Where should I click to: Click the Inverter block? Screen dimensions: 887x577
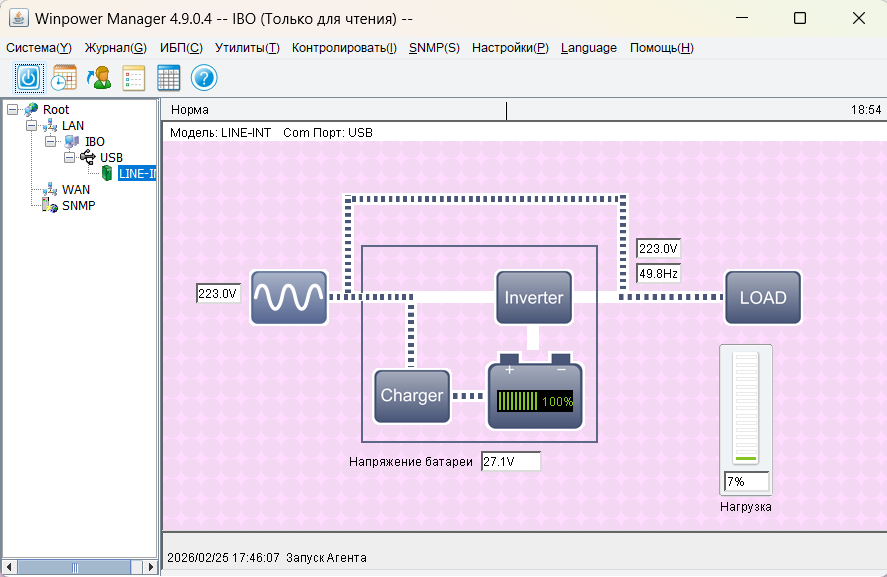[534, 297]
